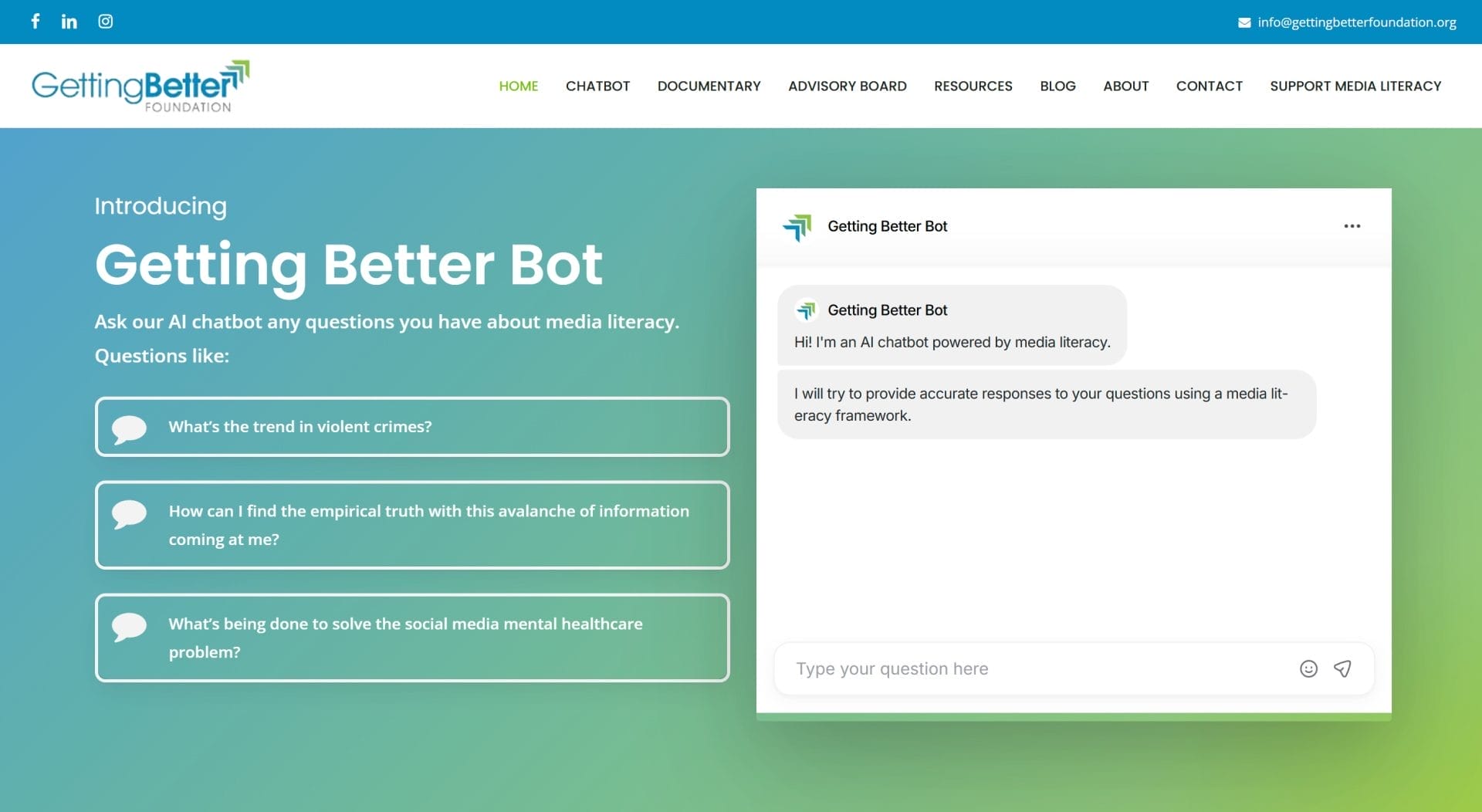Open the chat widget three-dot options menu
Screen dimensions: 1482x812
click(1352, 226)
